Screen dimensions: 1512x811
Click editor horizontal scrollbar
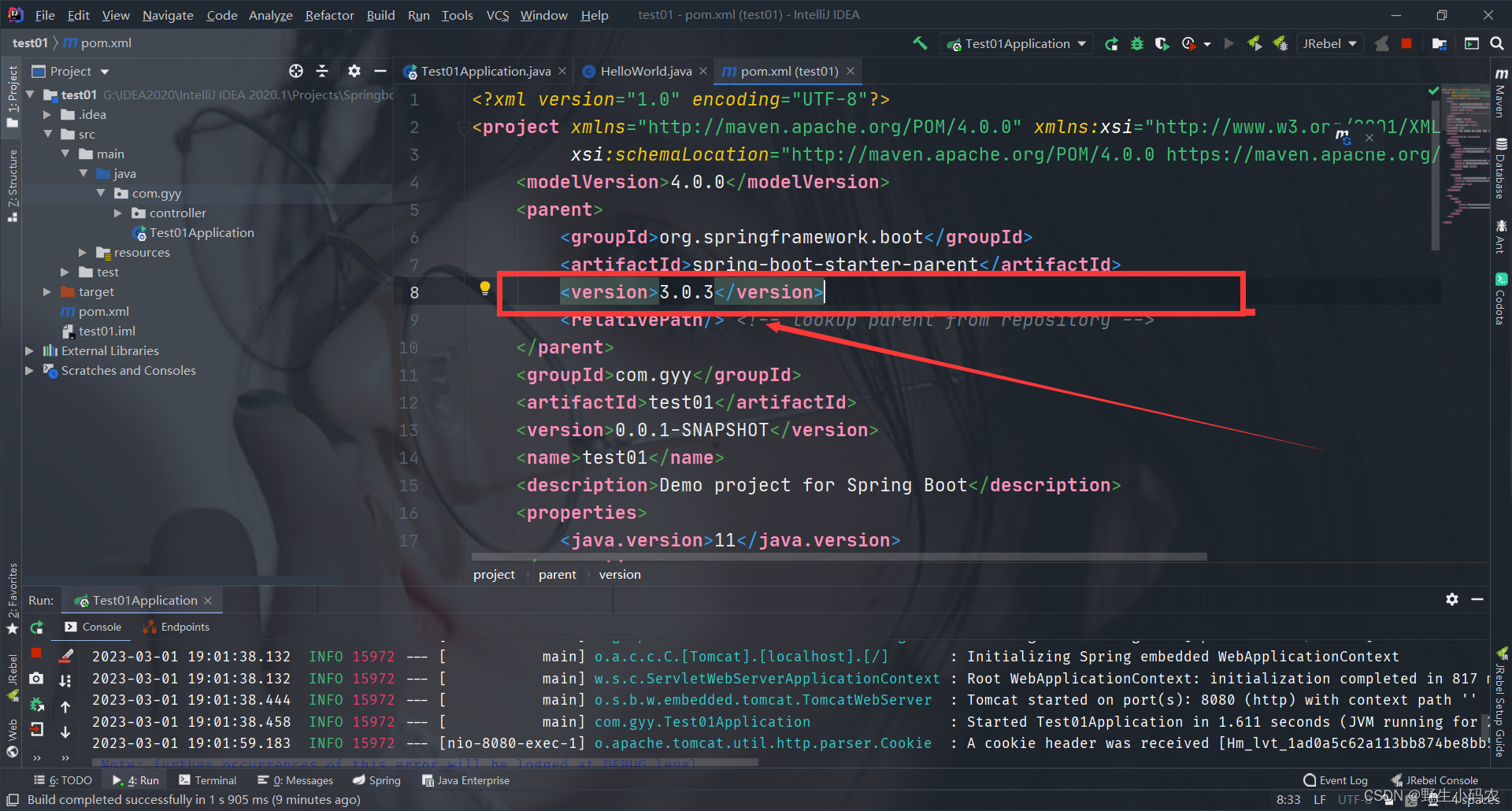pyautogui.click(x=839, y=557)
